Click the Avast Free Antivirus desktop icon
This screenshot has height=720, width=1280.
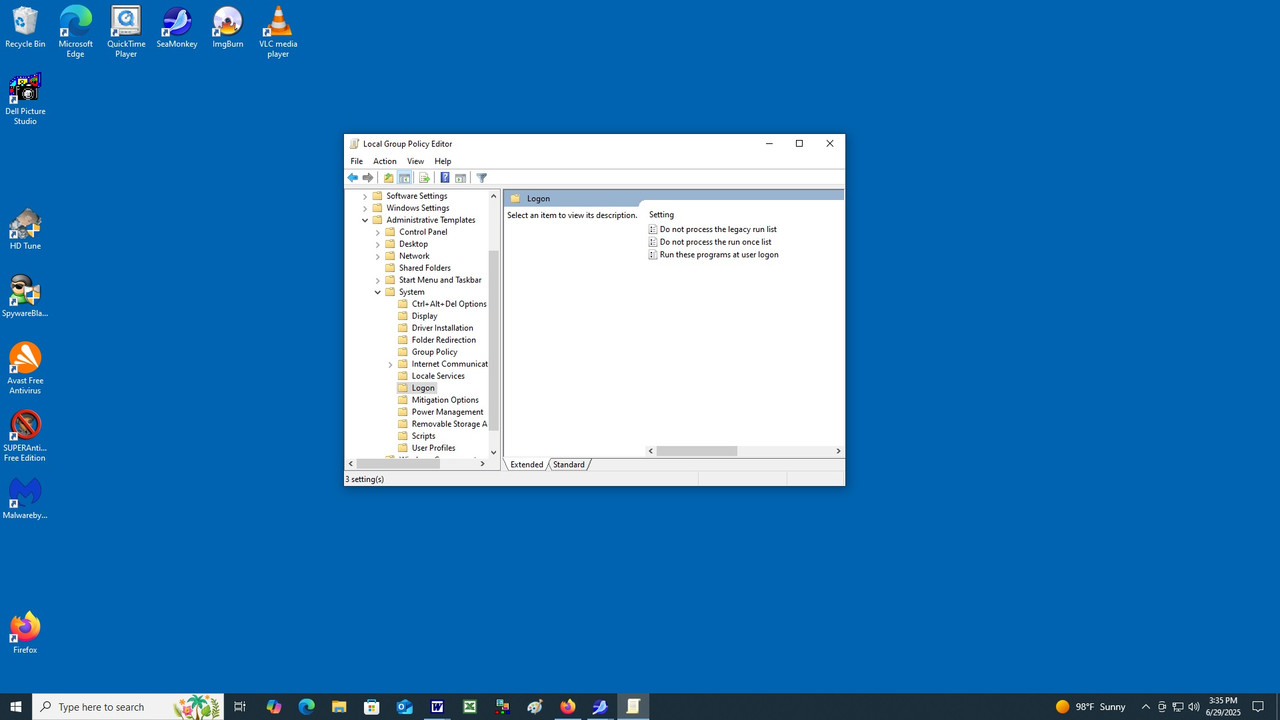click(x=25, y=369)
